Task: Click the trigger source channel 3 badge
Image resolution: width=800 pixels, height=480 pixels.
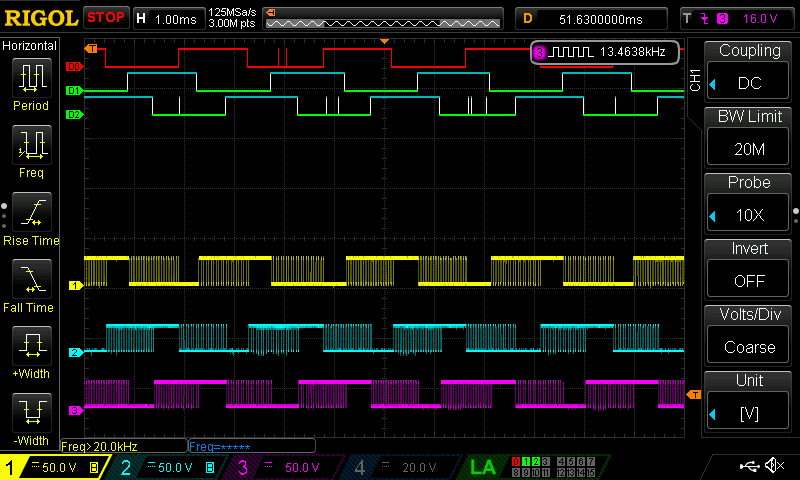Action: click(722, 19)
